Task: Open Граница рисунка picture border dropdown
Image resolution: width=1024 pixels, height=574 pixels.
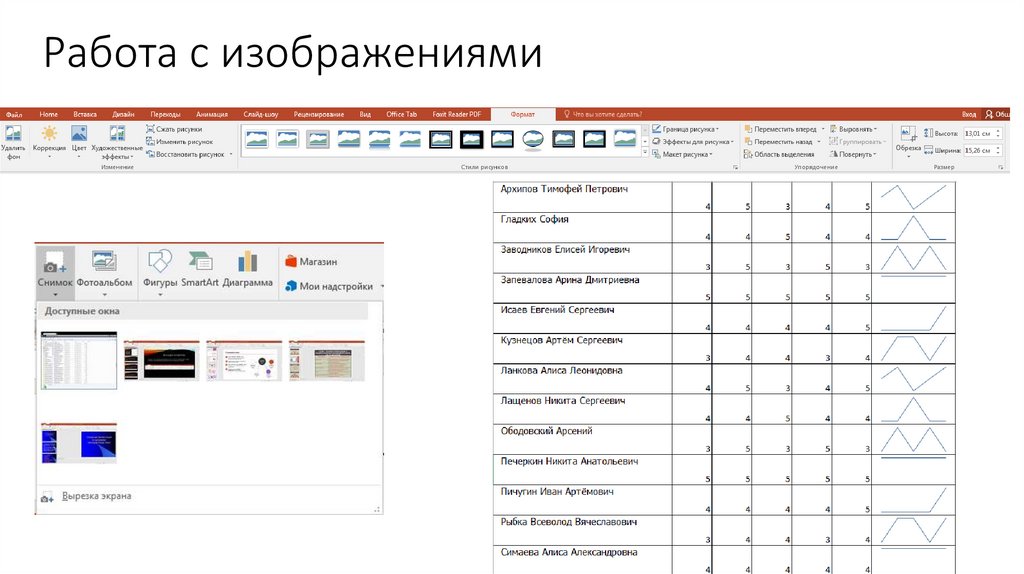Action: [x=685, y=129]
